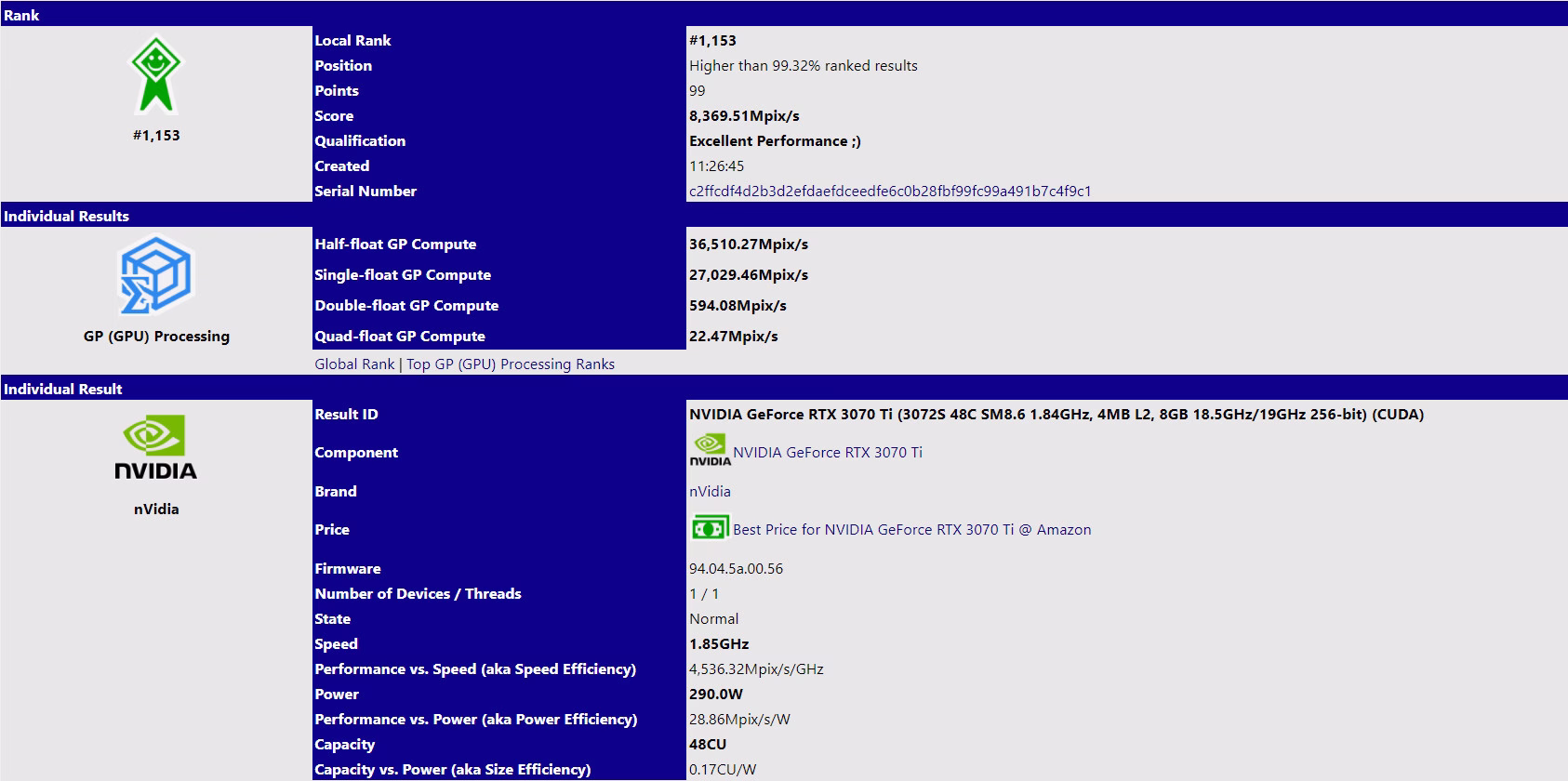Open the serial number hash link
Viewport: 1568px width, 781px height.
pyautogui.click(x=890, y=191)
